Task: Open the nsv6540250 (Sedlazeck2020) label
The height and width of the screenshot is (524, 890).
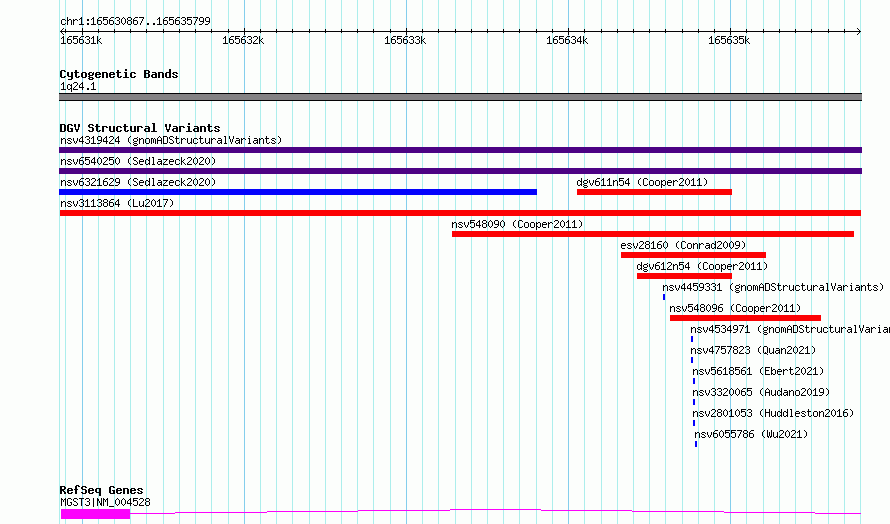Action: tap(138, 161)
